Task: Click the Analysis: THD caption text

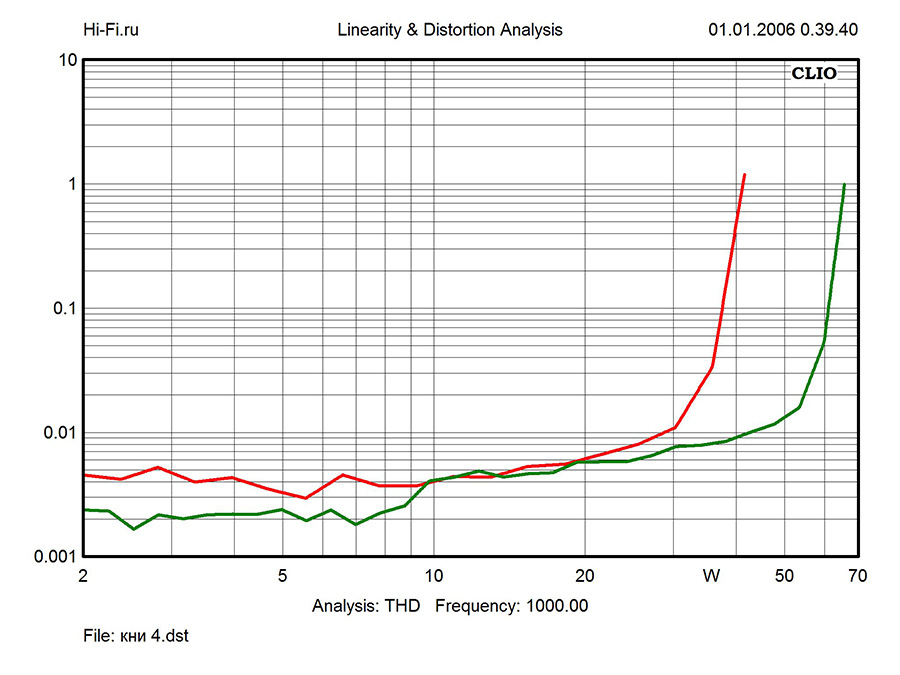Action: 366,606
